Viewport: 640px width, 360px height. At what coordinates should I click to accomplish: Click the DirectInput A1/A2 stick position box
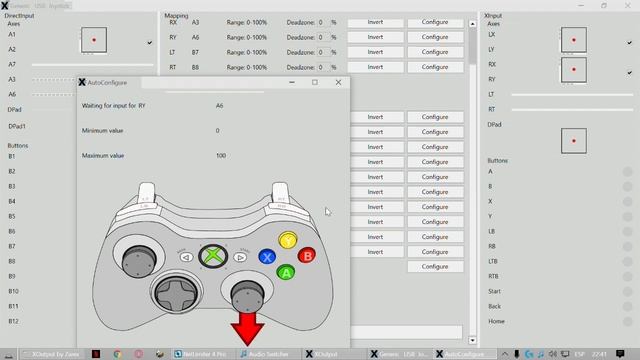tap(94, 40)
